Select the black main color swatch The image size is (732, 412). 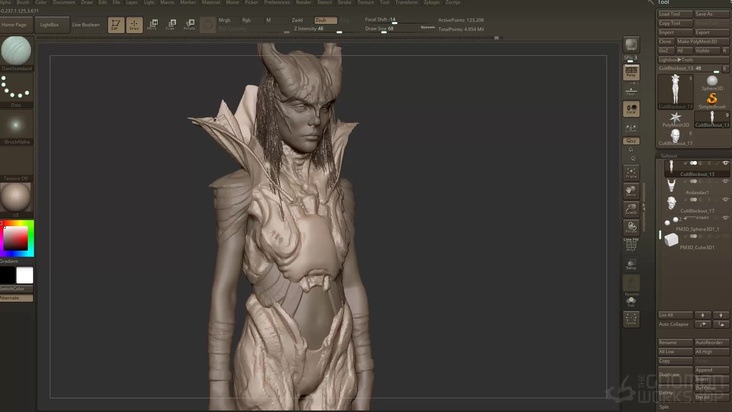7,275
